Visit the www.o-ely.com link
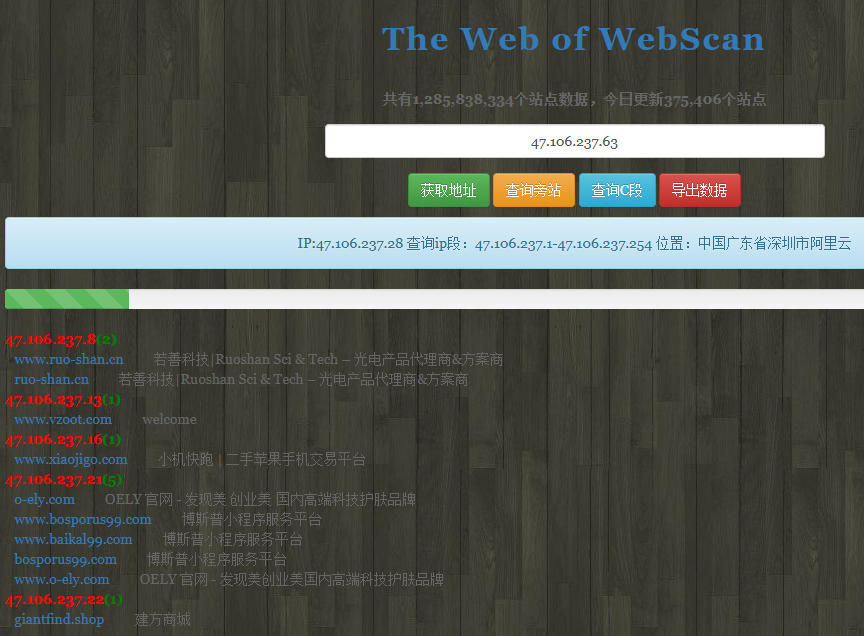864x636 pixels. 62,579
